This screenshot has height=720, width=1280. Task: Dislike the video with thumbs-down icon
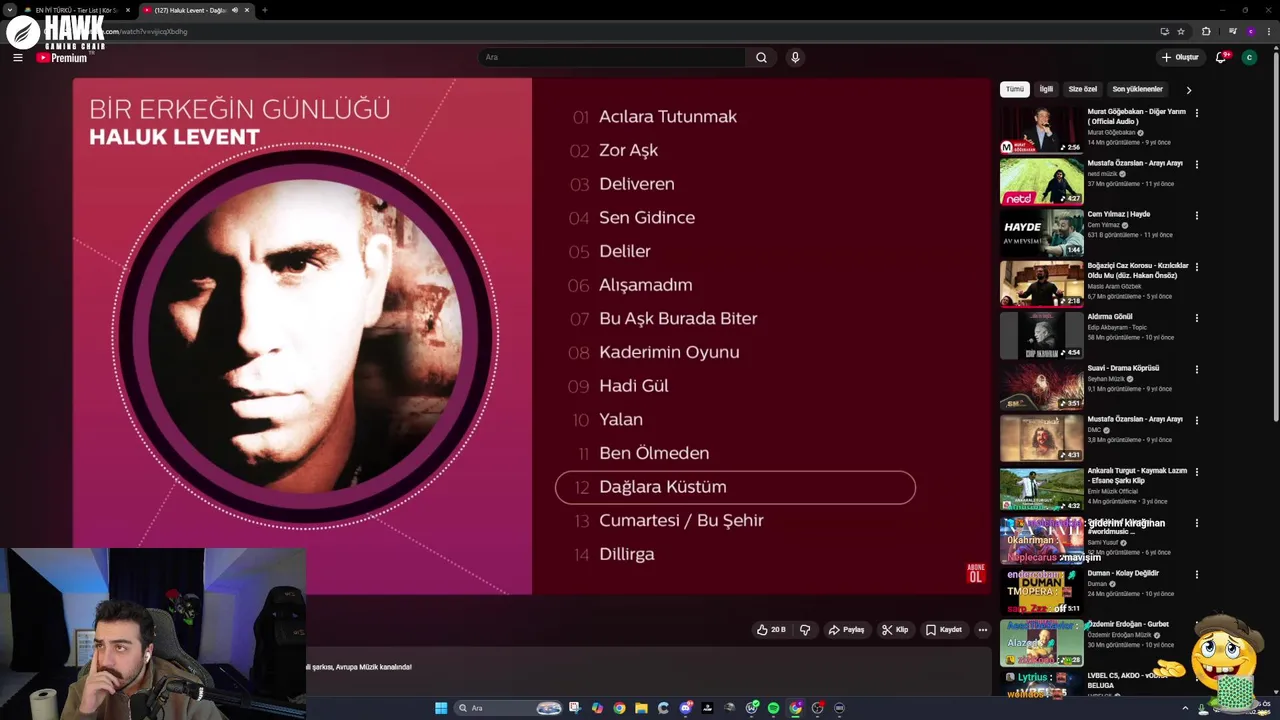[805, 630]
